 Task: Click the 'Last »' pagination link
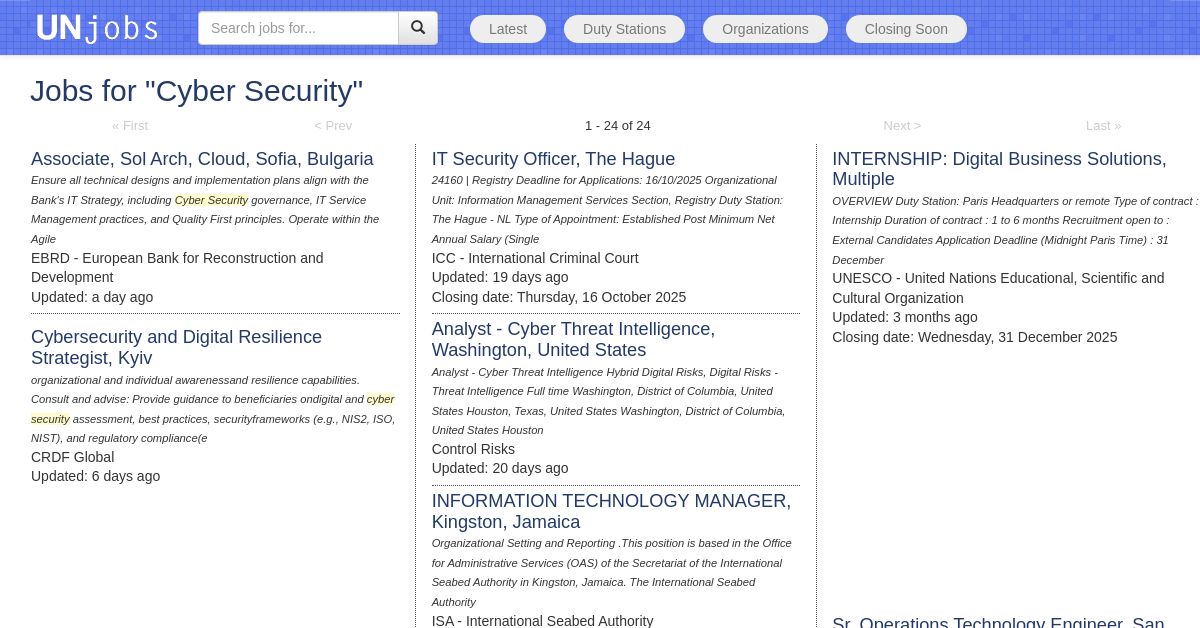[1103, 126]
